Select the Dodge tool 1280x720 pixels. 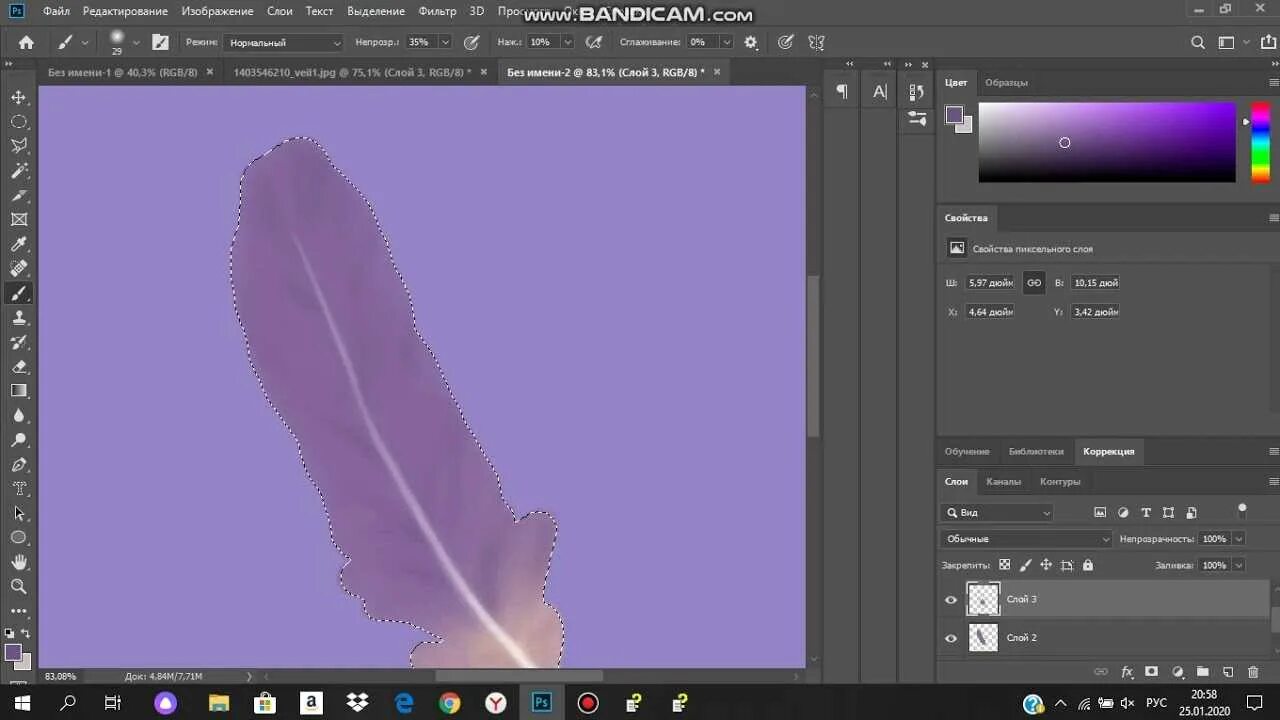19,440
